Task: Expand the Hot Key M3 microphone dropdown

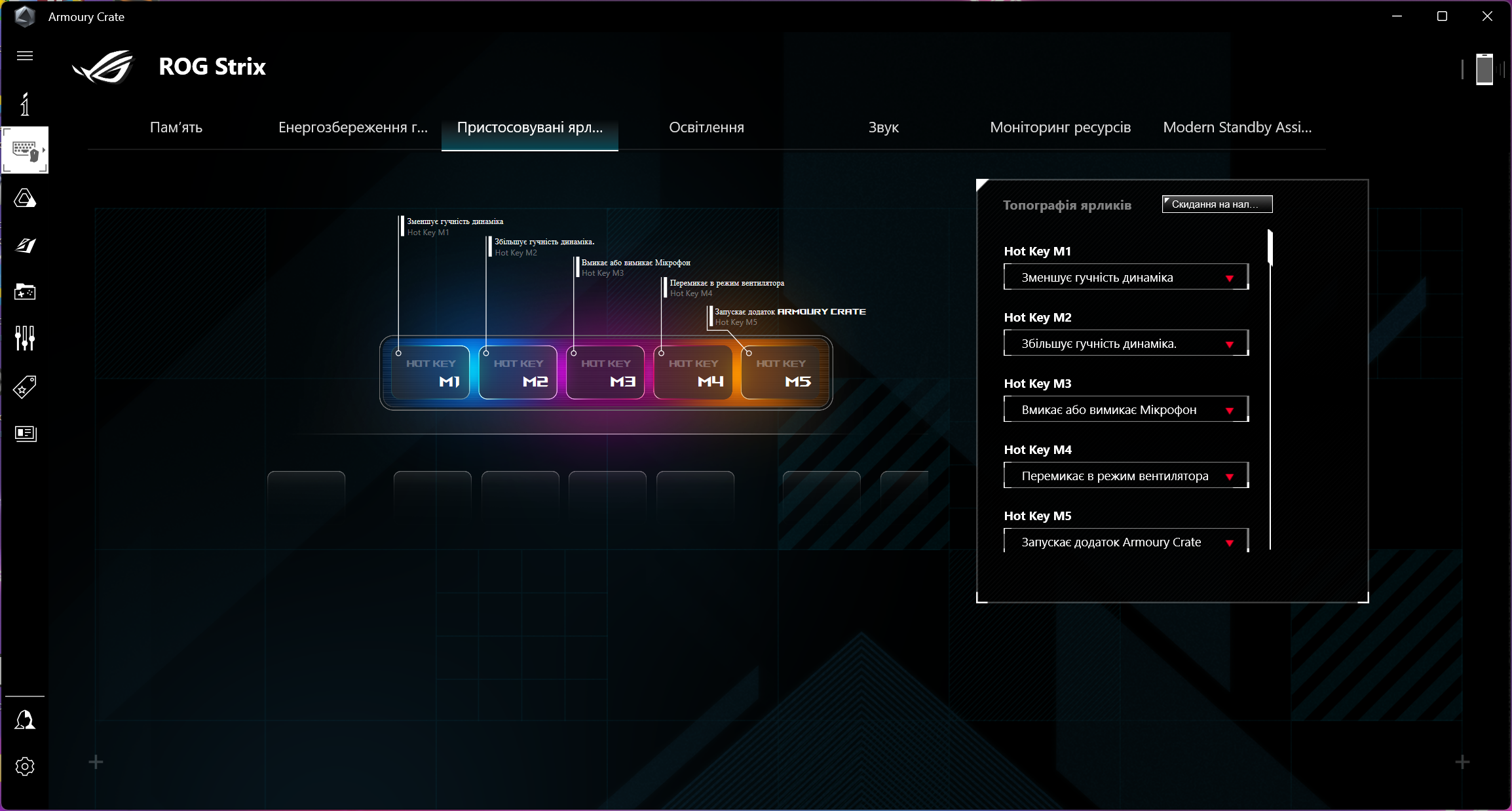Action: point(1125,409)
